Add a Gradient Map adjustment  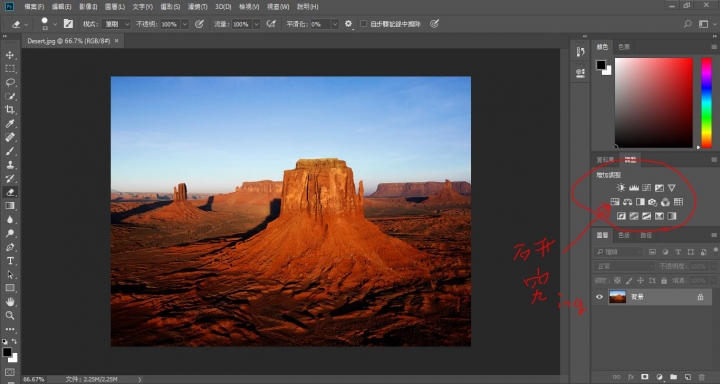pyautogui.click(x=672, y=216)
